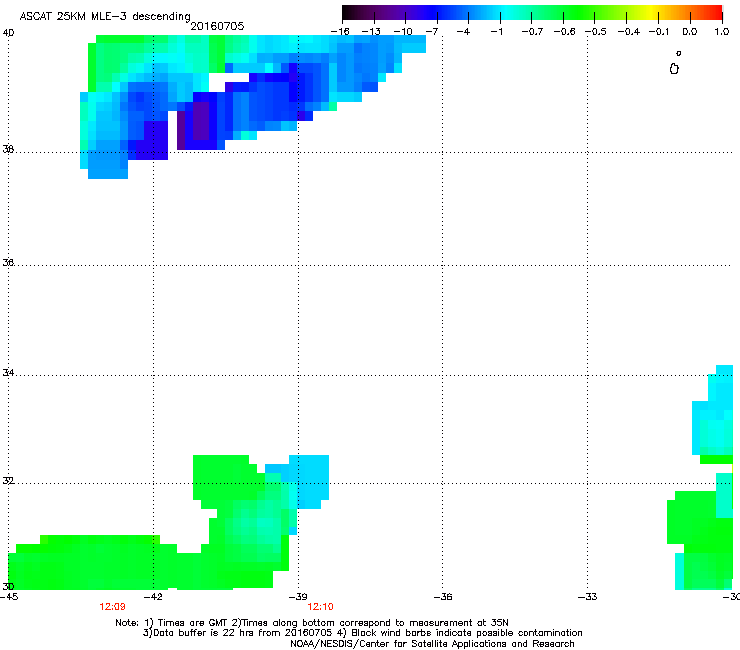Click the colorbar label '-0.5'
Image resolution: width=740 pixels, height=650 pixels.
tap(596, 32)
